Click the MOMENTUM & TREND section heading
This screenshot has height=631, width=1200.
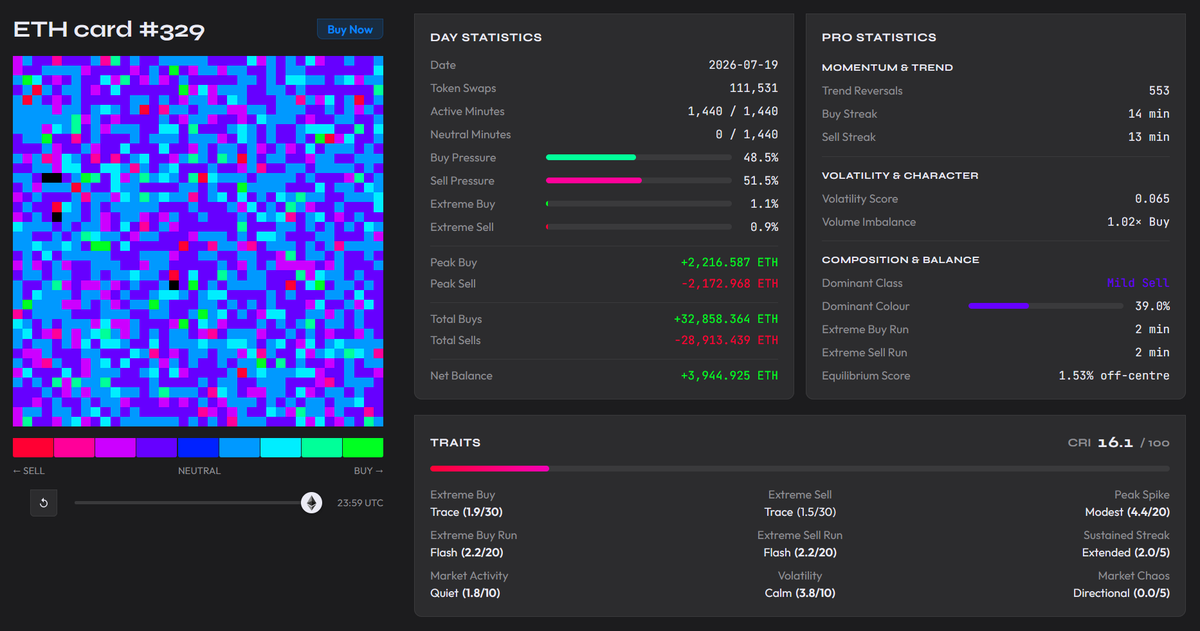(887, 68)
